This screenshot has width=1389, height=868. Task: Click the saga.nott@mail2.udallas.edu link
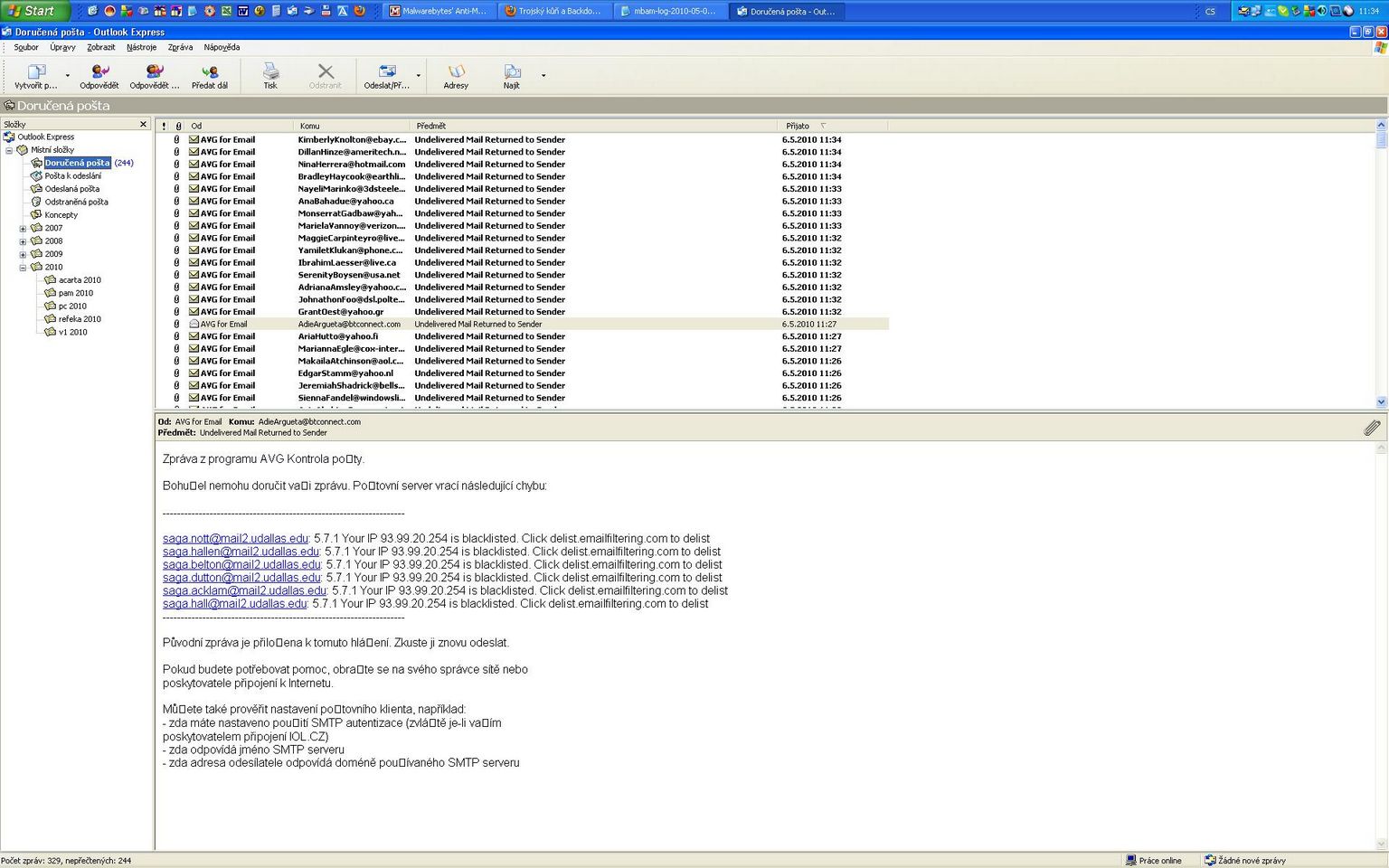pyautogui.click(x=235, y=539)
